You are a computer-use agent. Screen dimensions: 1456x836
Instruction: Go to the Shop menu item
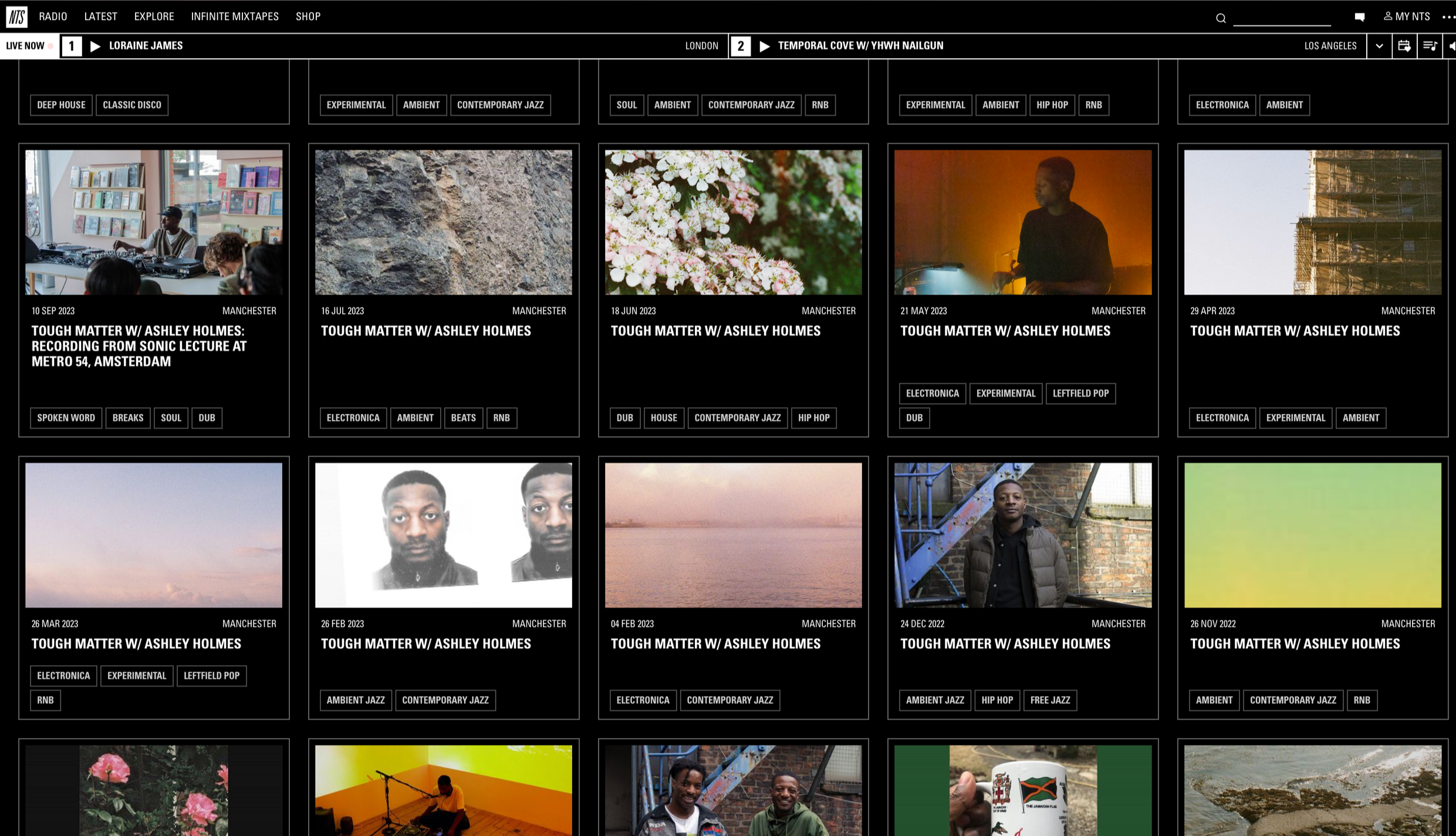point(308,16)
